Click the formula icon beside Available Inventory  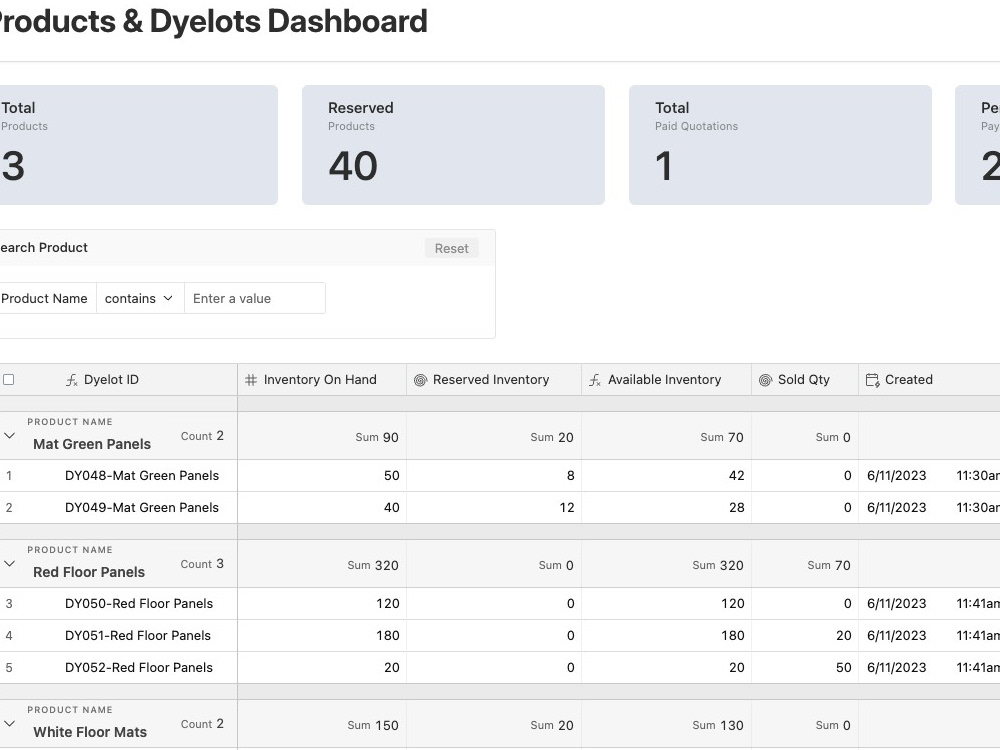pos(595,380)
